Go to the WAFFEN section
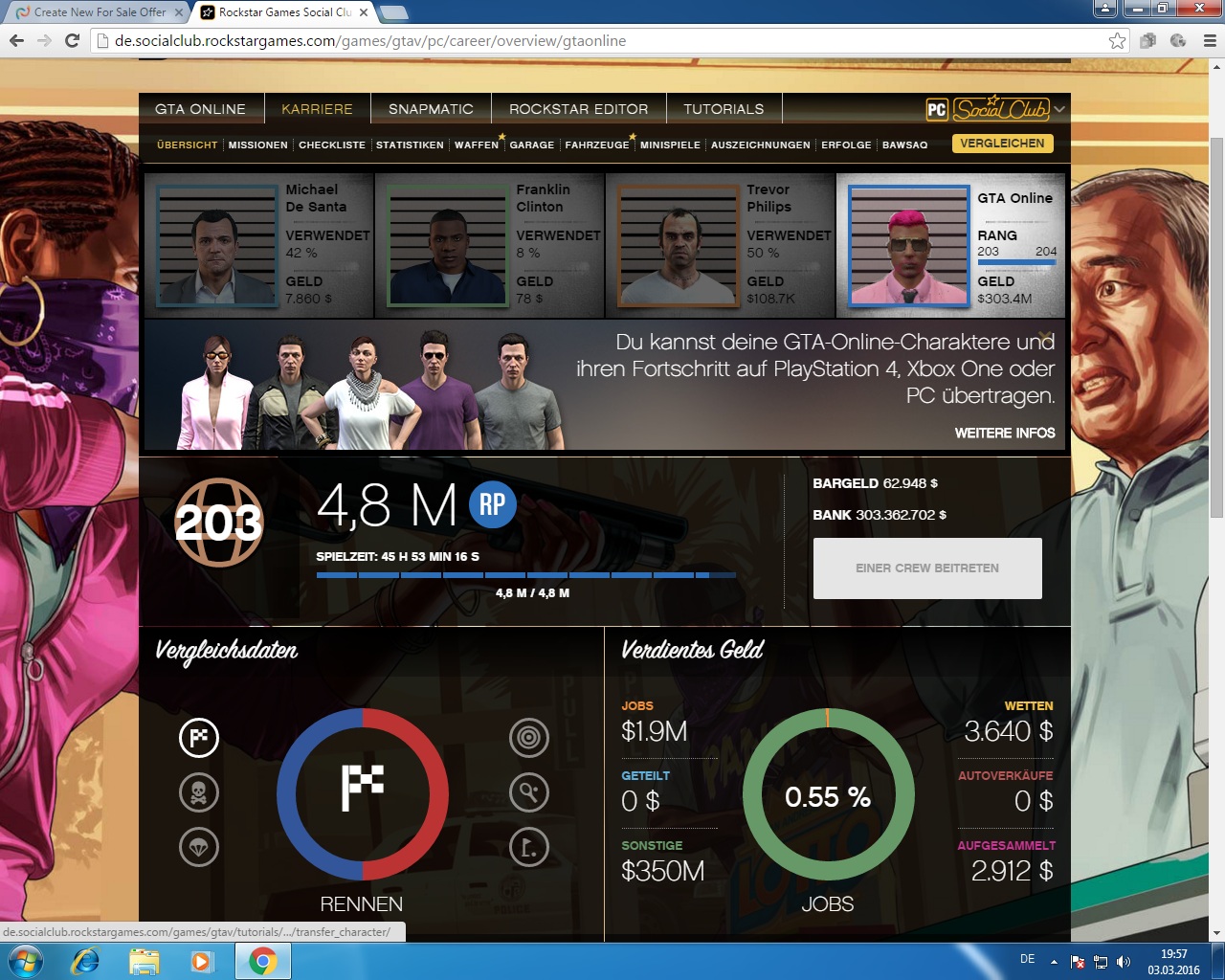 (477, 145)
